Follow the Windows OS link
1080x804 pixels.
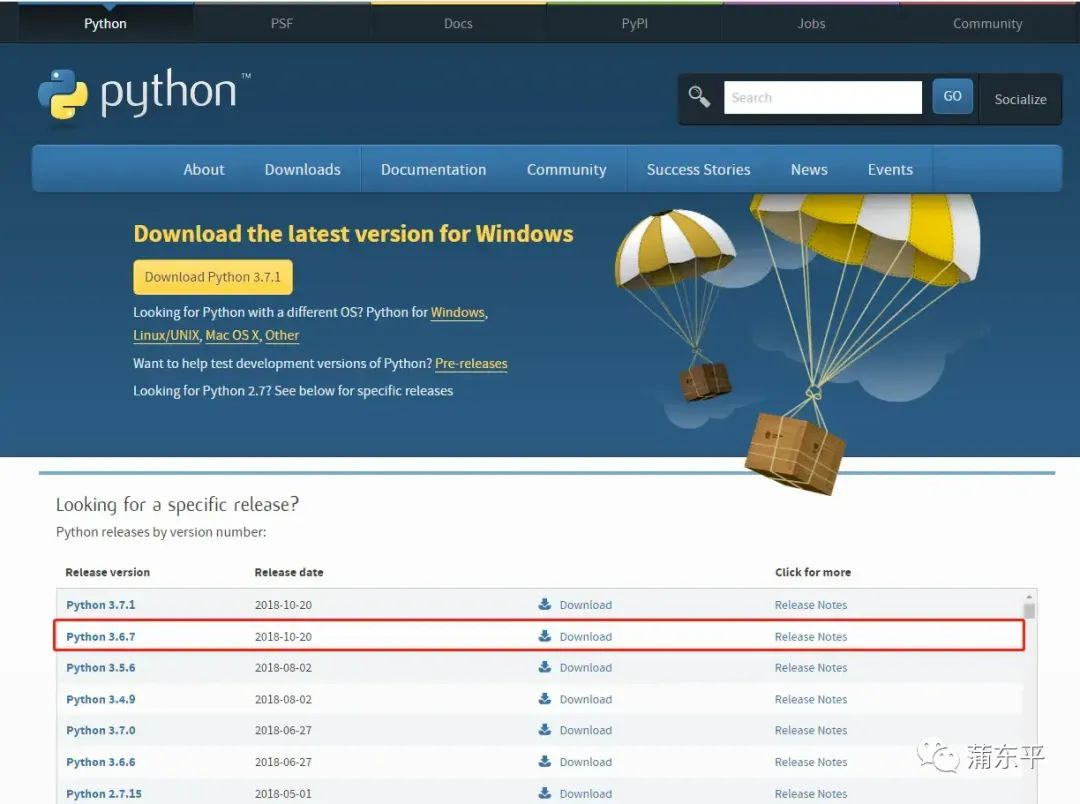pos(457,312)
